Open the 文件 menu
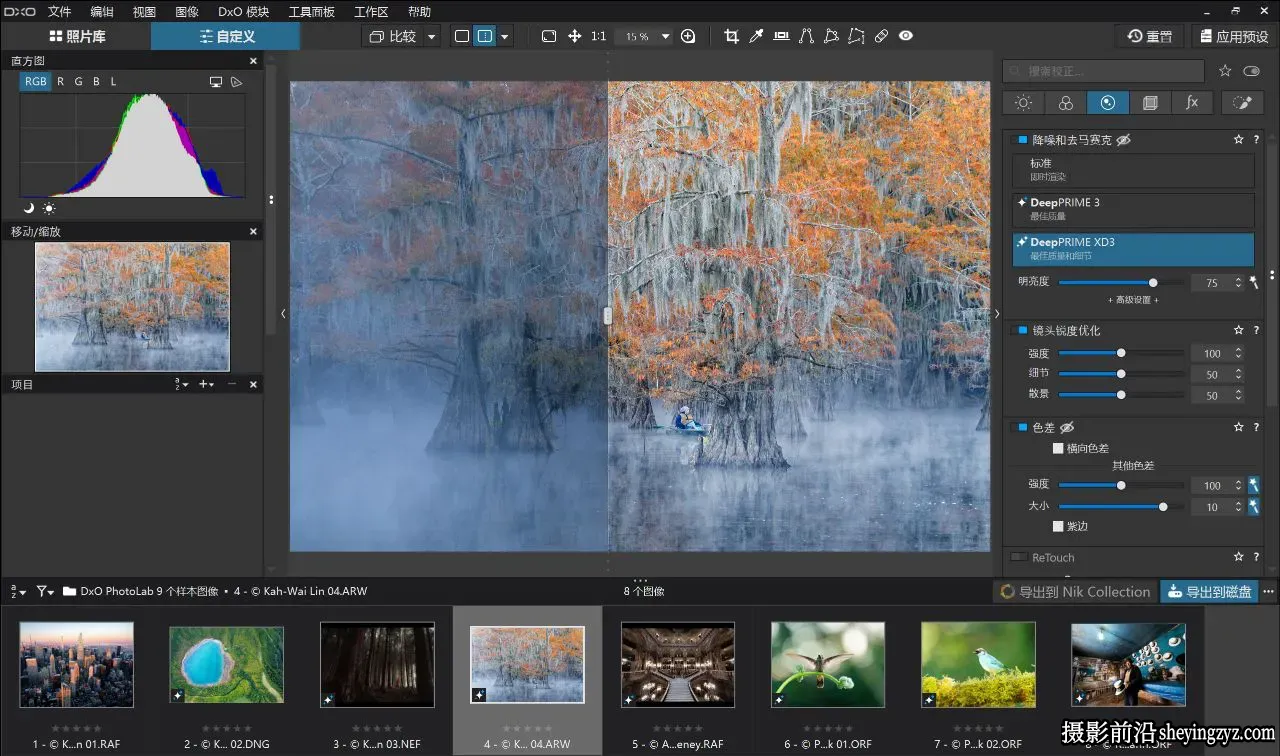This screenshot has height=756, width=1280. click(60, 12)
